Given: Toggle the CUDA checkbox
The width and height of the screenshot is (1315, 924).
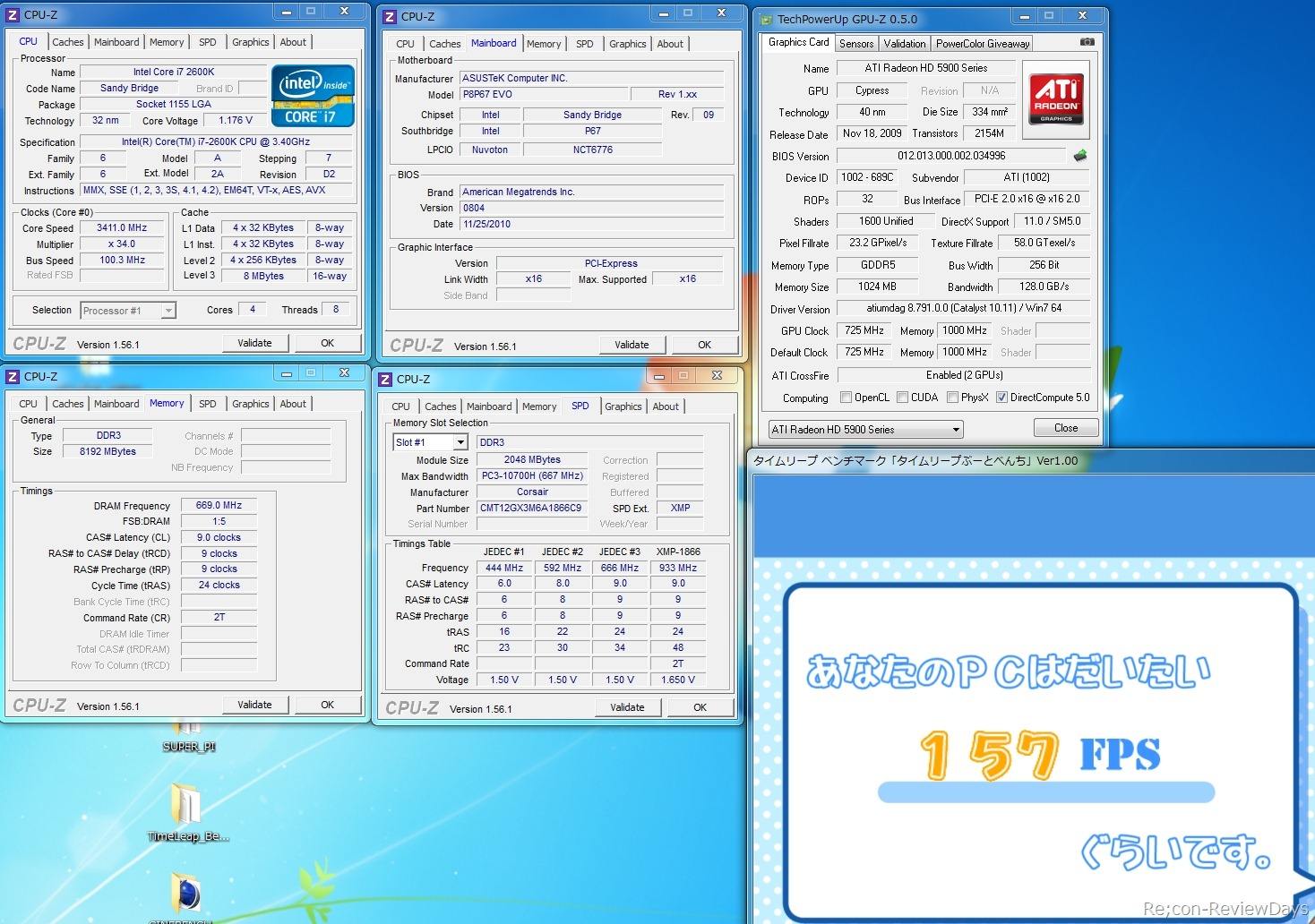Looking at the screenshot, I should (x=903, y=398).
